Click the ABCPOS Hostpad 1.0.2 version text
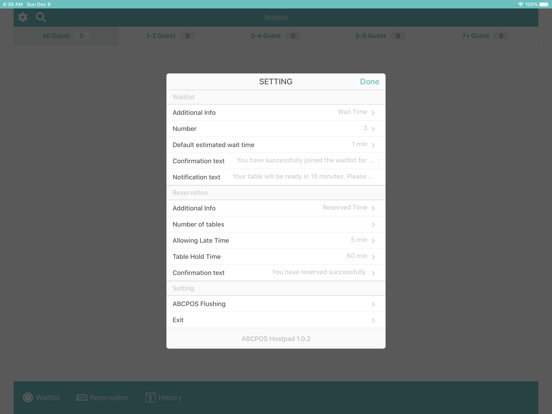 point(276,339)
